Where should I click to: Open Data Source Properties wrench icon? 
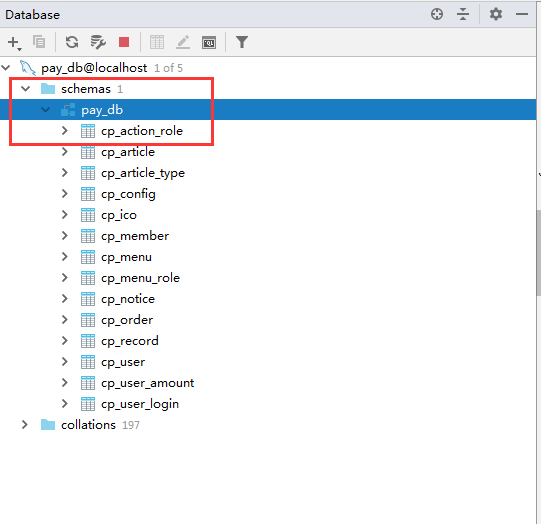pos(98,42)
